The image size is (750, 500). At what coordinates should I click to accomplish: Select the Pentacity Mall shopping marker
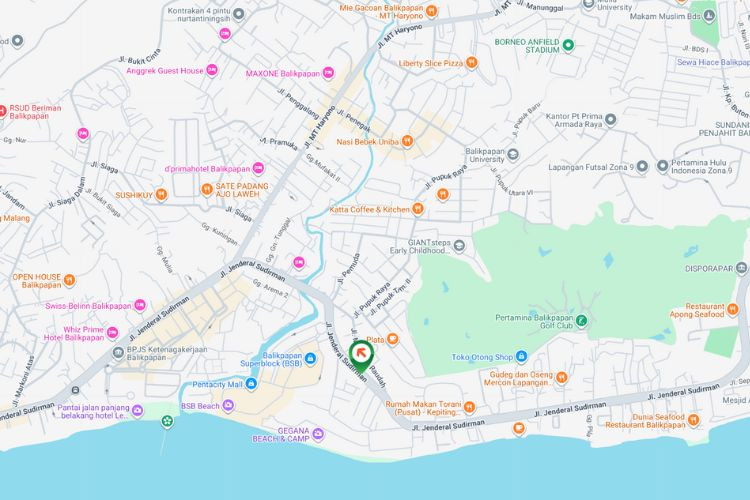tap(251, 383)
